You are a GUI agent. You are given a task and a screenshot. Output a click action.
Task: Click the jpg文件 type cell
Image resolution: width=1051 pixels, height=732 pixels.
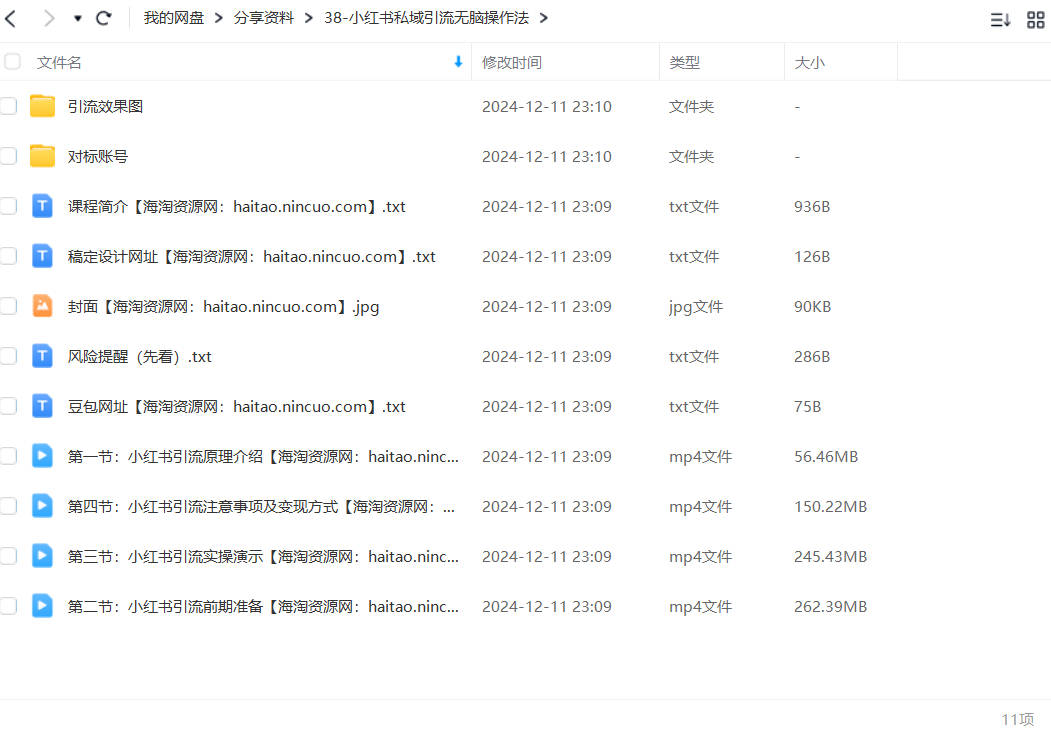[x=696, y=307]
